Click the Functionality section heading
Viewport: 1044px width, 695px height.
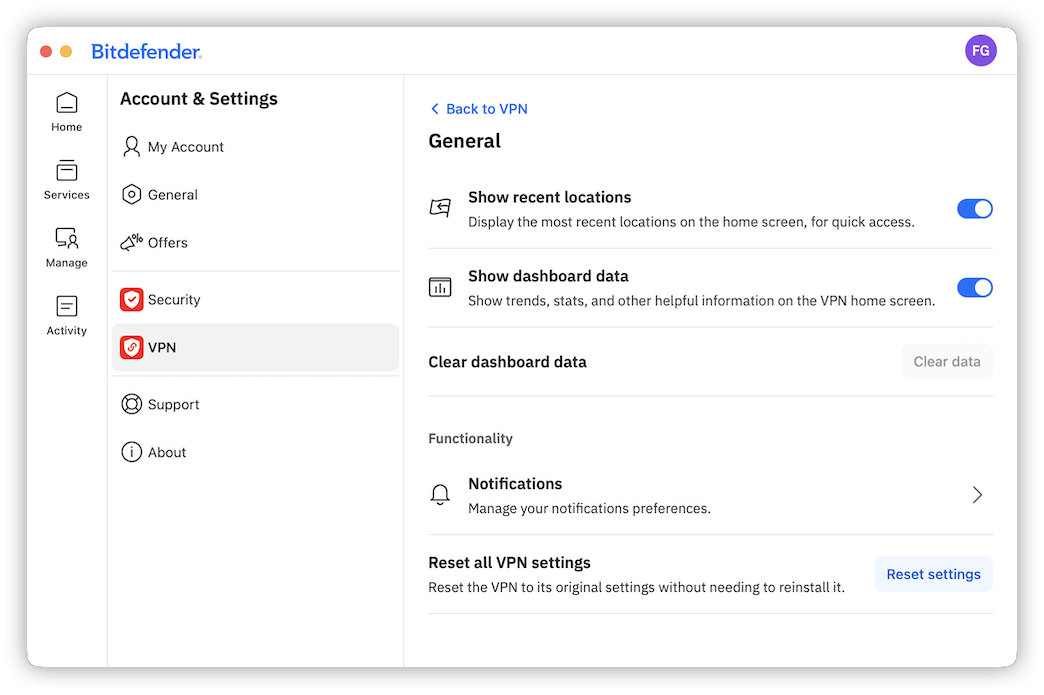(x=470, y=438)
